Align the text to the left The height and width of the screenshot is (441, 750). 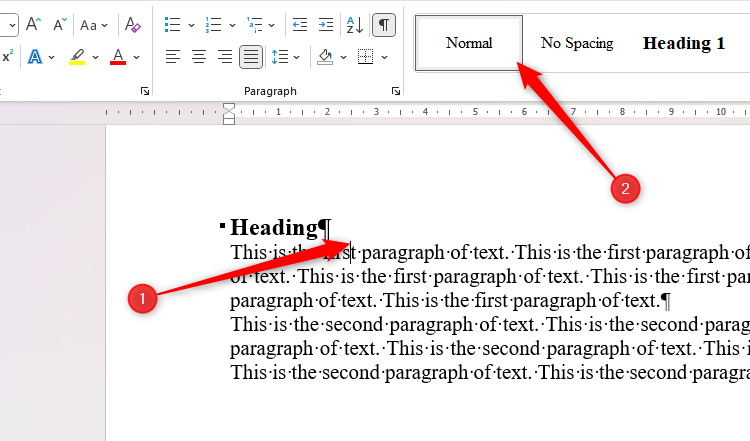[x=173, y=57]
